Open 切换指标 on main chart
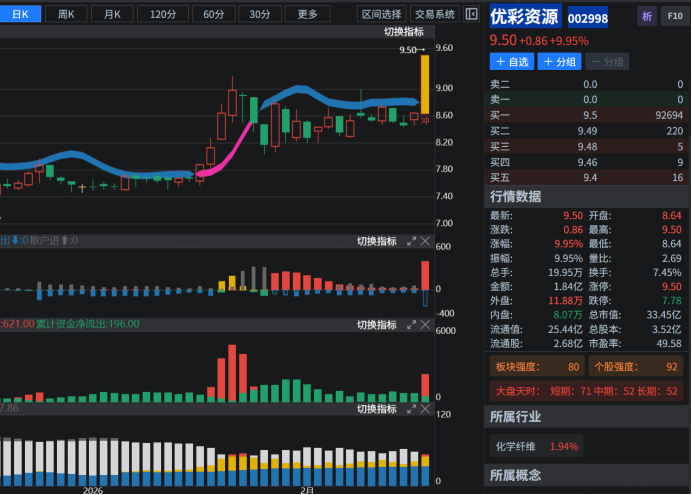This screenshot has height=495, width=692. (x=403, y=32)
